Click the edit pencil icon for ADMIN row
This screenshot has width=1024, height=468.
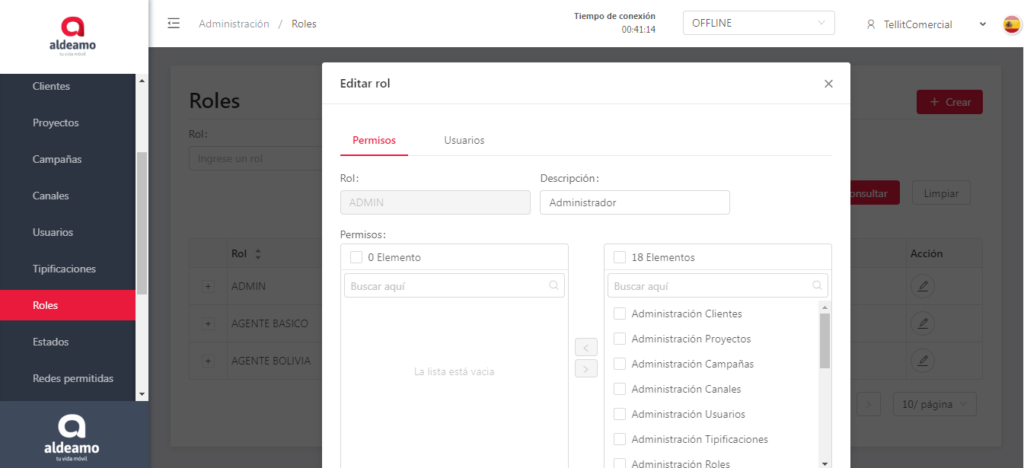pyautogui.click(x=923, y=287)
